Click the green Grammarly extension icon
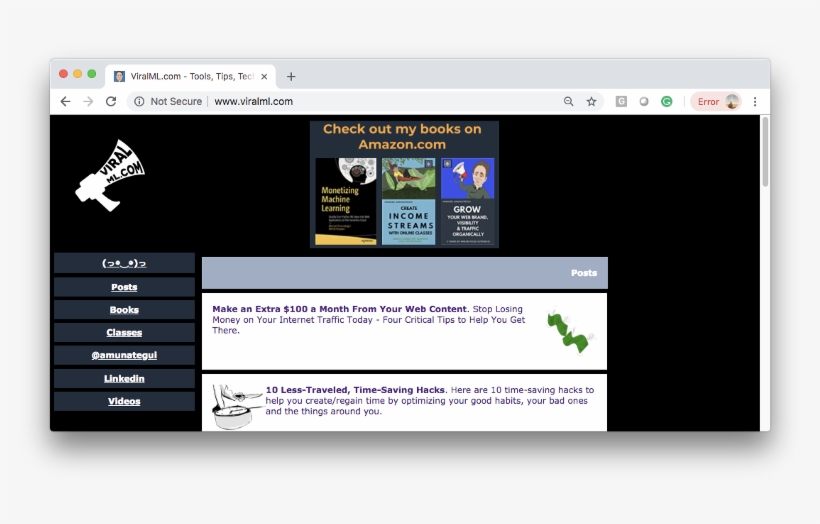 (666, 101)
